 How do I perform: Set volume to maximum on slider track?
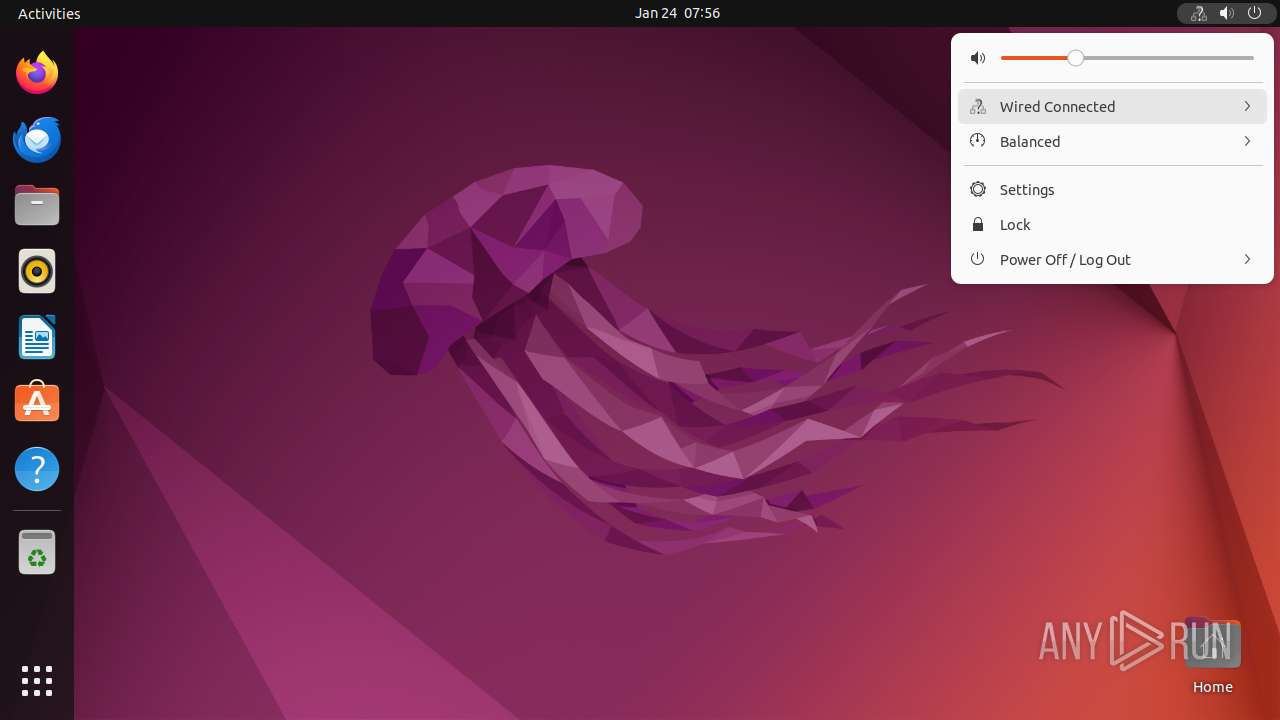tap(1252, 58)
